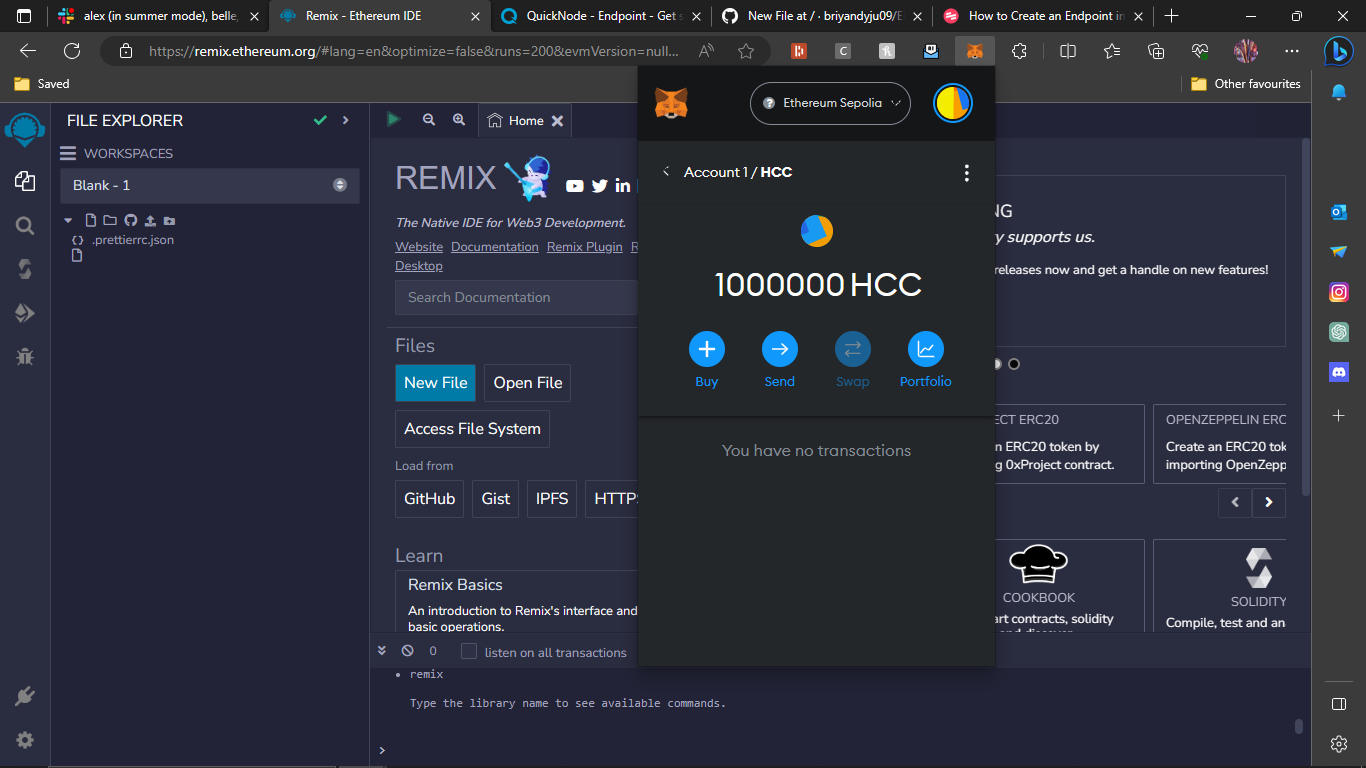
Task: Click the GitHub gist publish icon
Action: click(130, 220)
